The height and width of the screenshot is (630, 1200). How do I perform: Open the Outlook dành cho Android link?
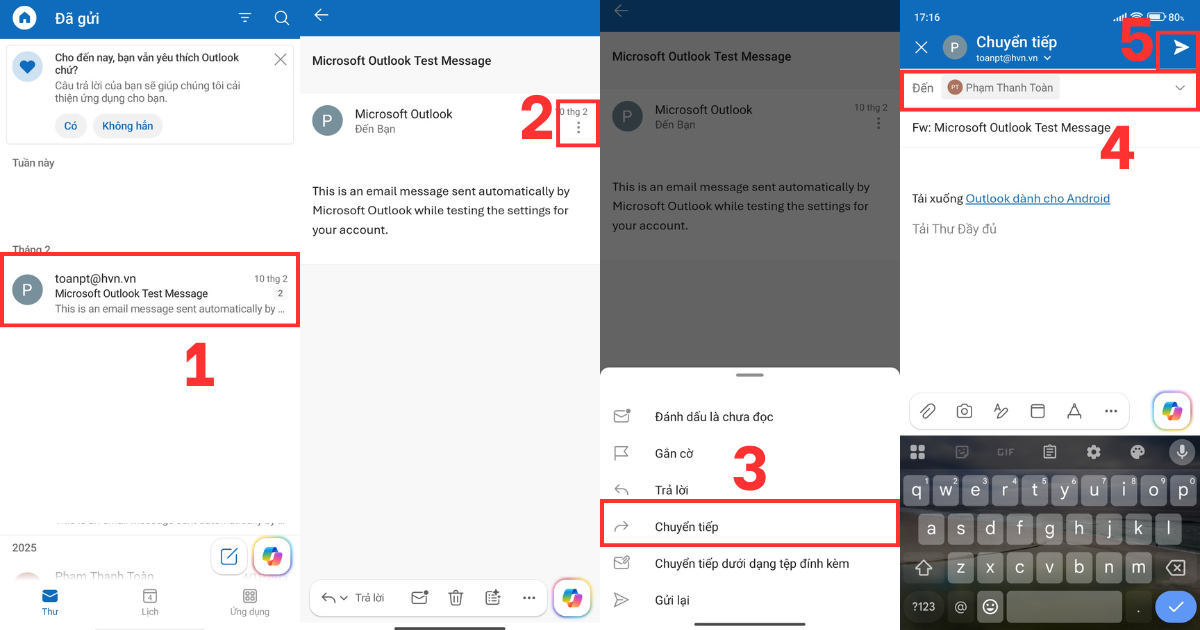(x=1038, y=199)
